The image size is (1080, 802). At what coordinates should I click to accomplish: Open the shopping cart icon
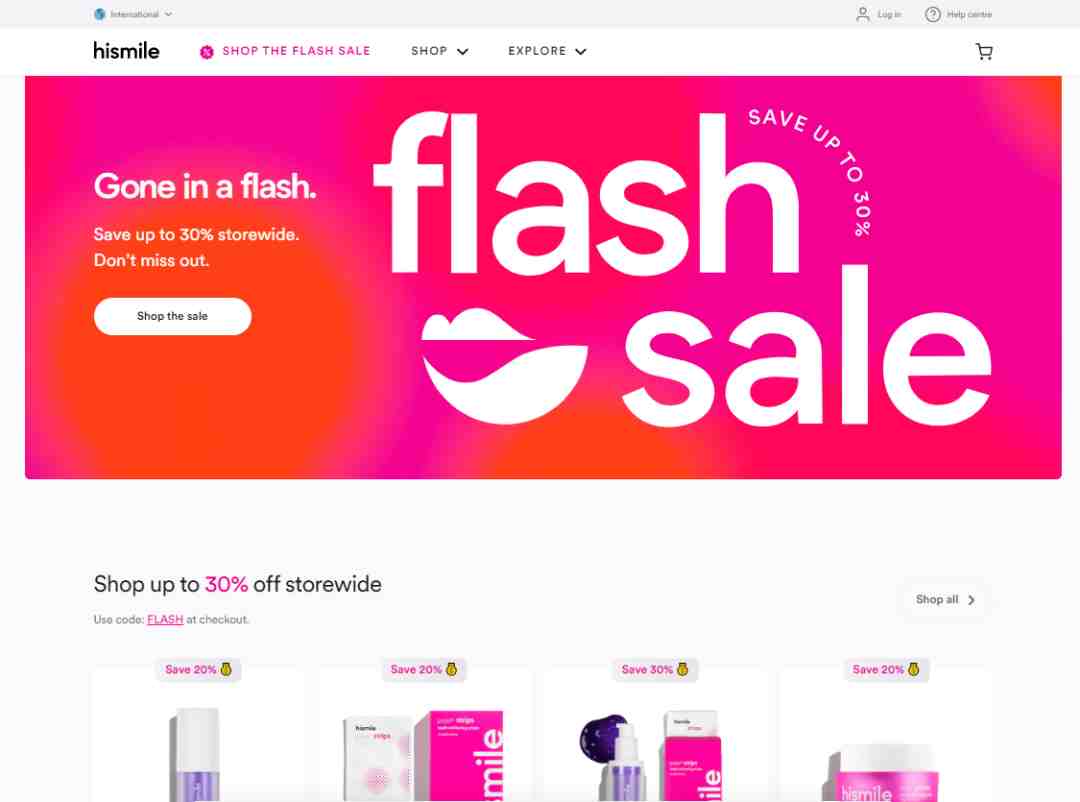(984, 52)
